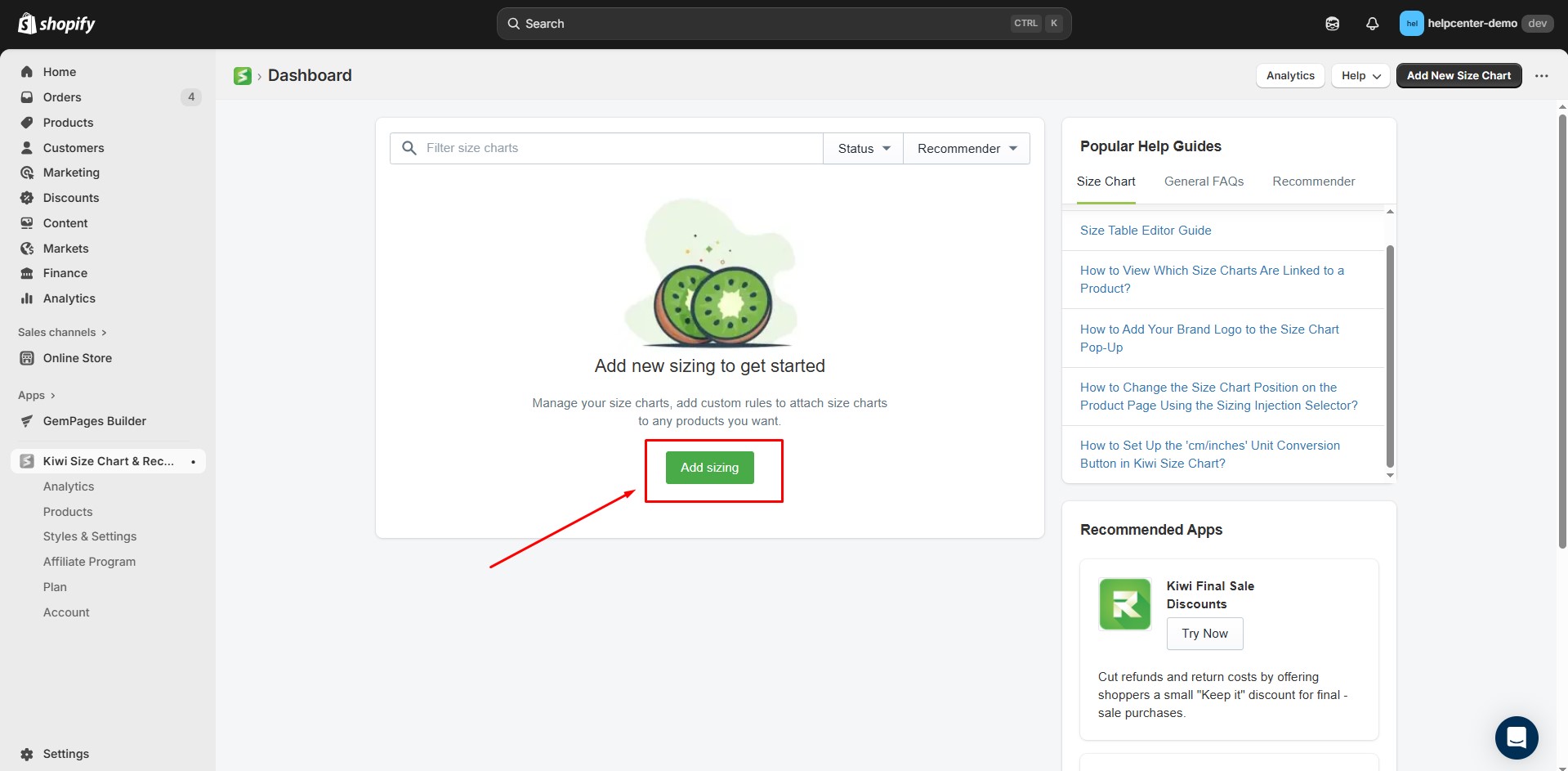Open guide on adding brand logo
The width and height of the screenshot is (1568, 771).
(1209, 338)
